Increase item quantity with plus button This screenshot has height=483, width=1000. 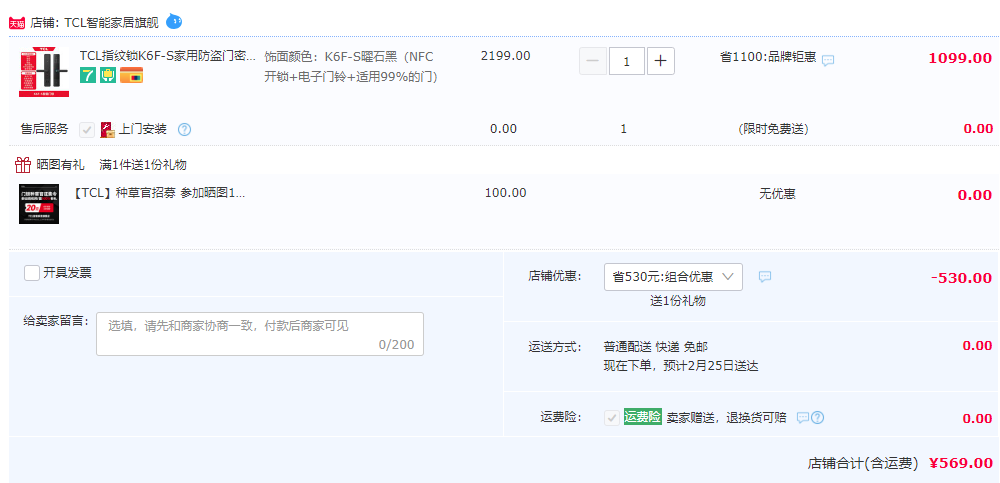pos(661,61)
